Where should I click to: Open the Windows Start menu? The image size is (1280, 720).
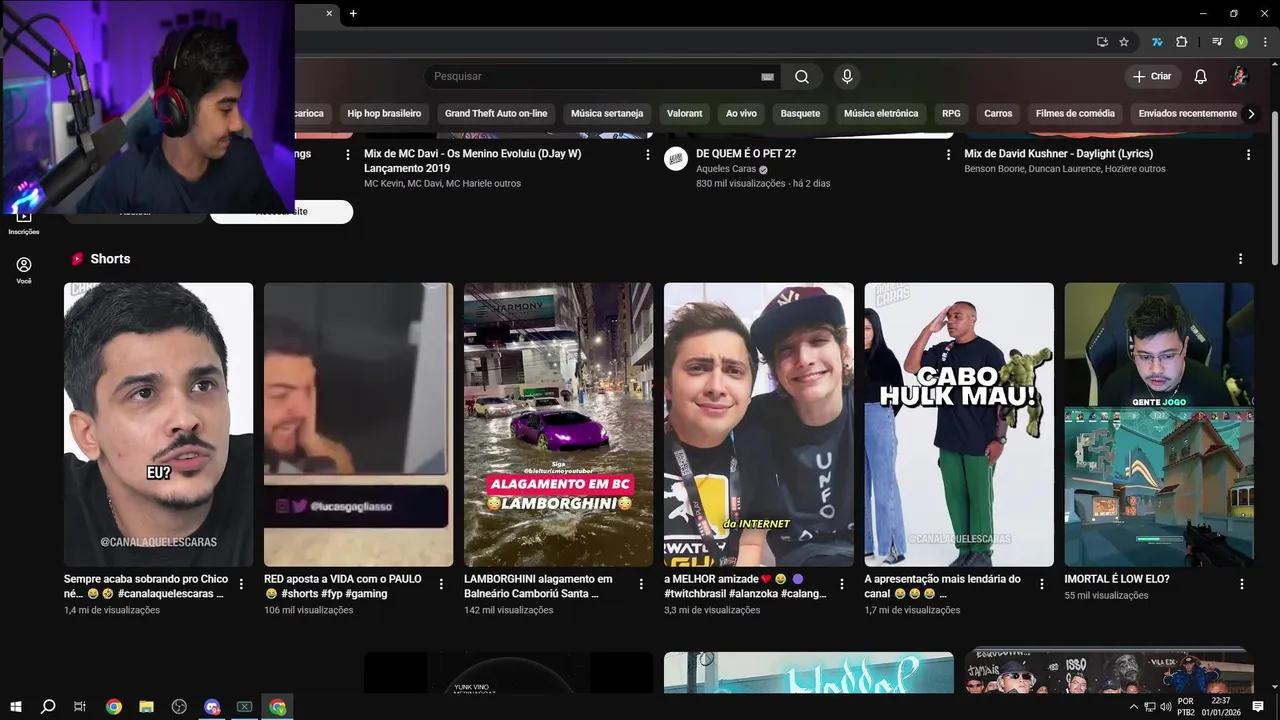pos(16,707)
